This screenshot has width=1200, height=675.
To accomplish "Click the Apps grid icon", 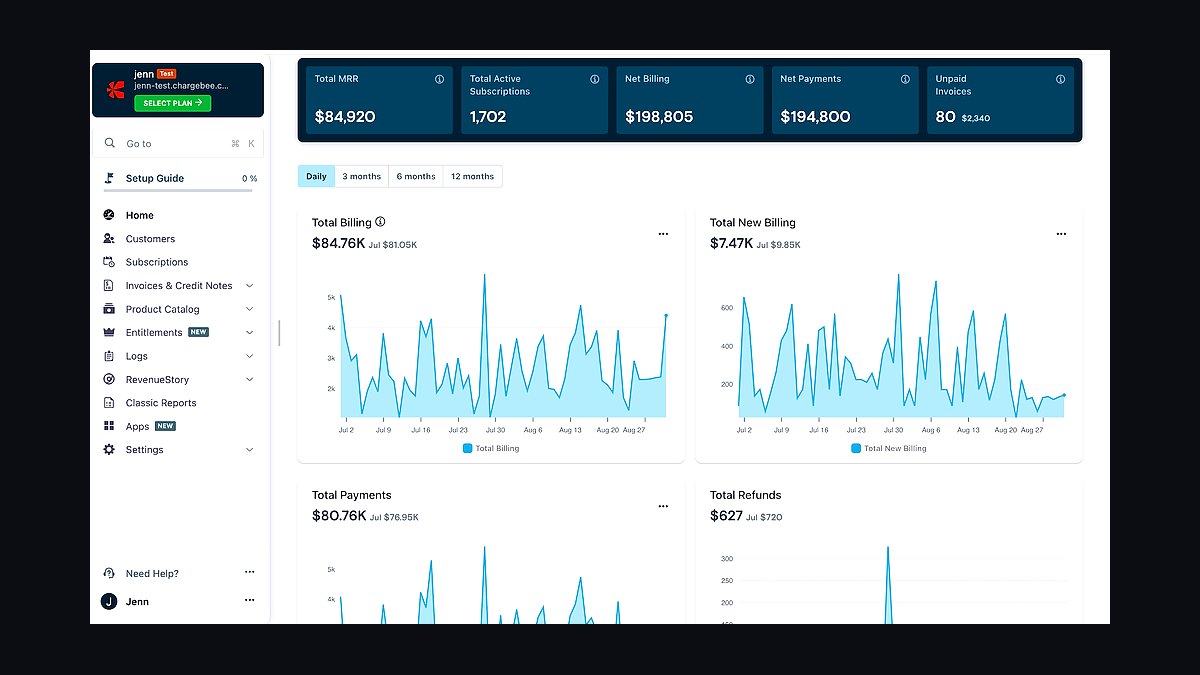I will point(109,426).
